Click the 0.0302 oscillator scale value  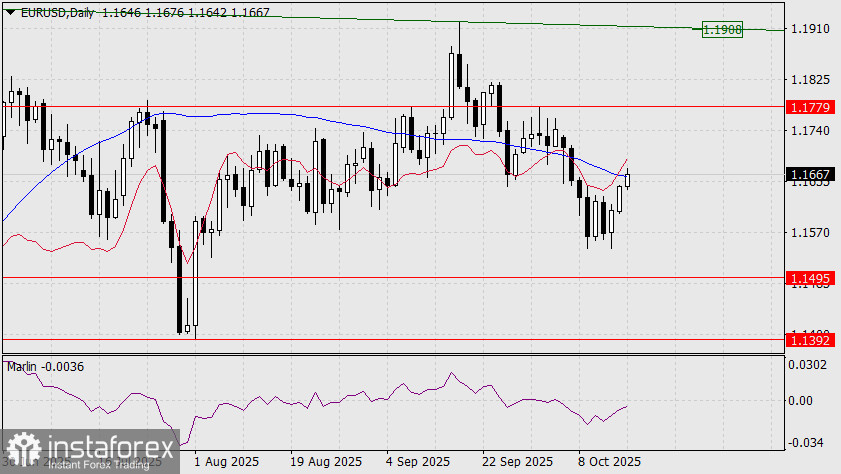pyautogui.click(x=807, y=365)
